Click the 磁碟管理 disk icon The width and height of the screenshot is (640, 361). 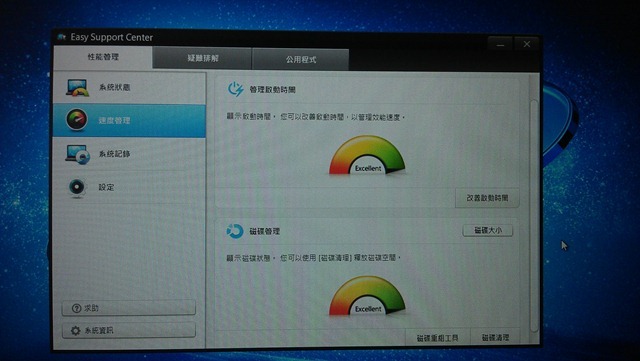(235, 231)
